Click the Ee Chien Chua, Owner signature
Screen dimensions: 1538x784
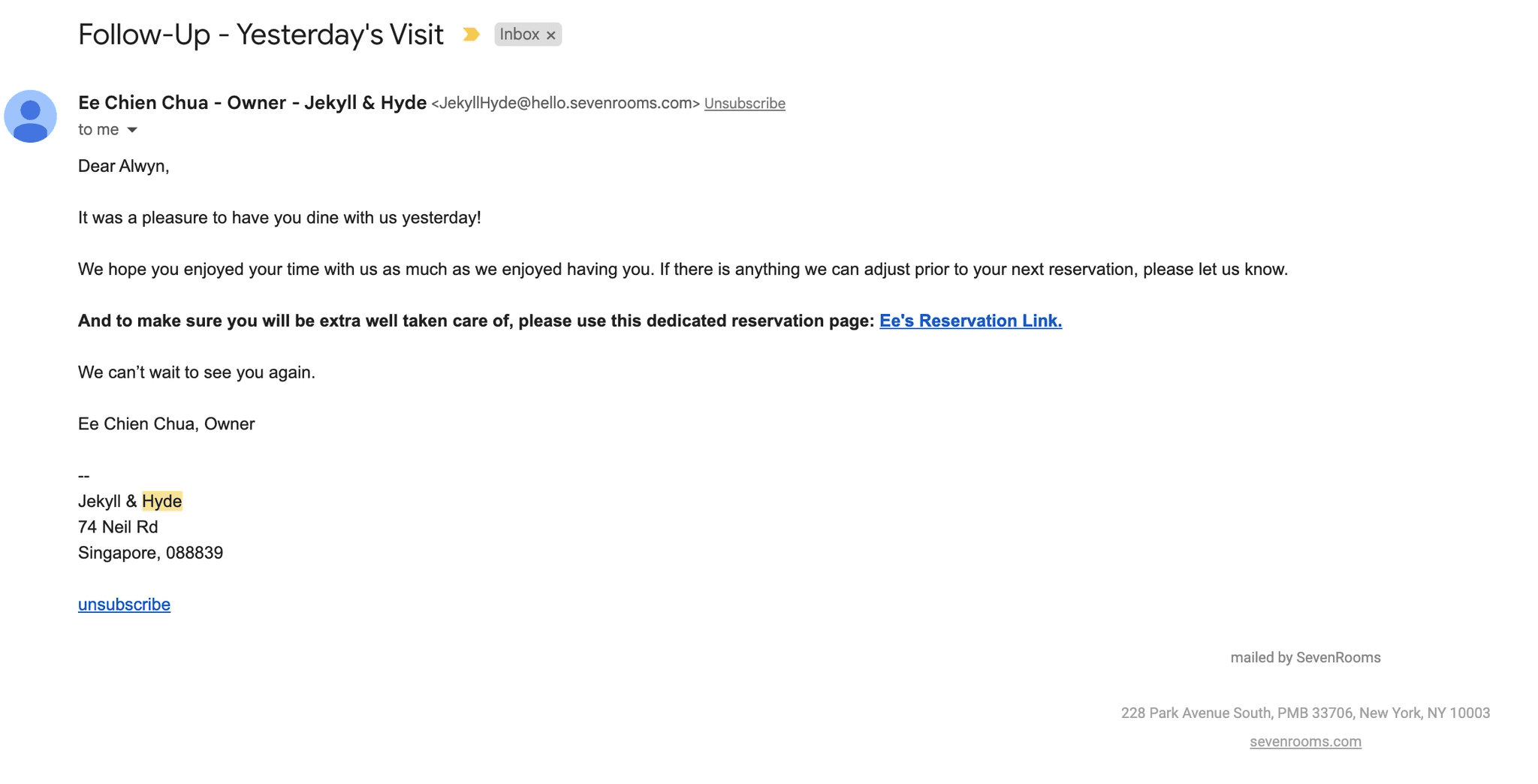tap(166, 424)
